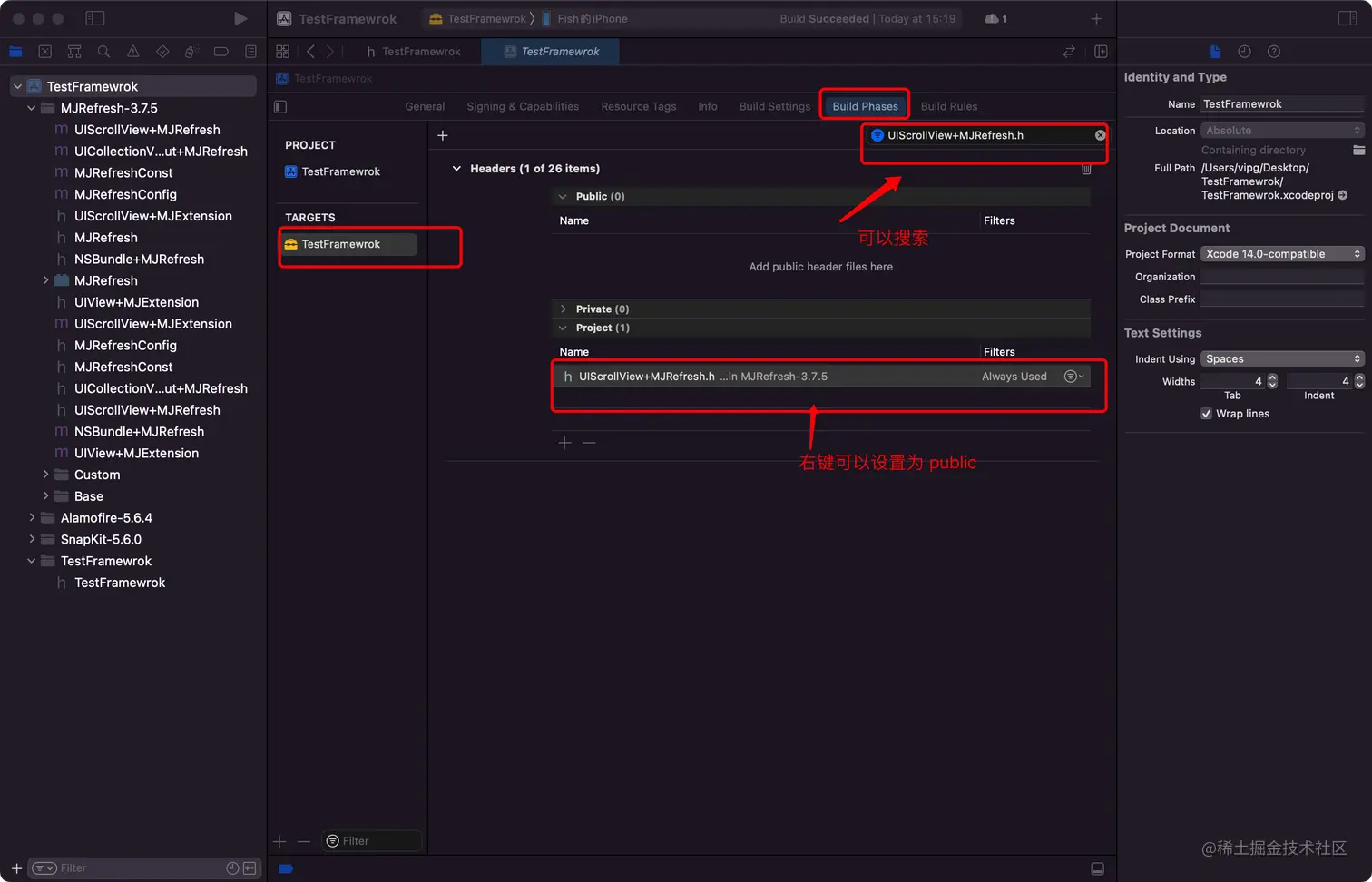
Task: Open the Test navigator diamond icon
Action: point(162,52)
